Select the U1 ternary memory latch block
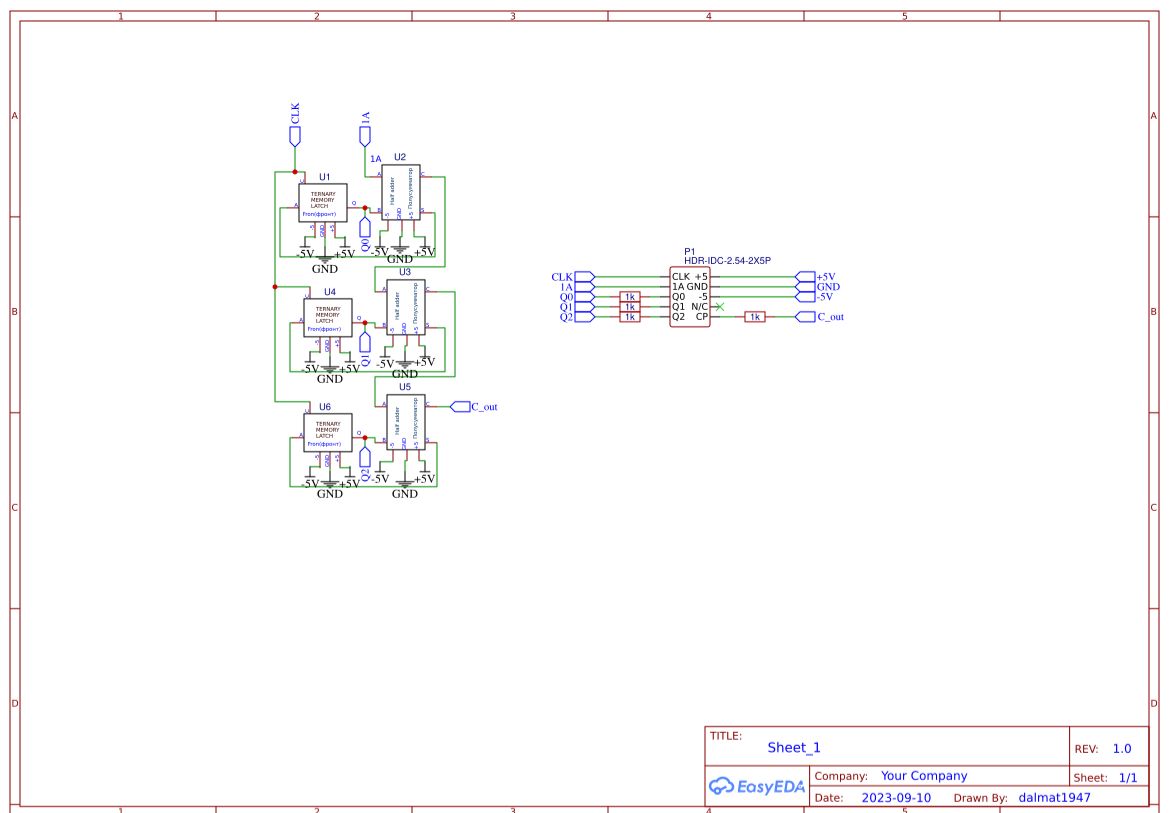The width and height of the screenshot is (1169, 813). (322, 203)
